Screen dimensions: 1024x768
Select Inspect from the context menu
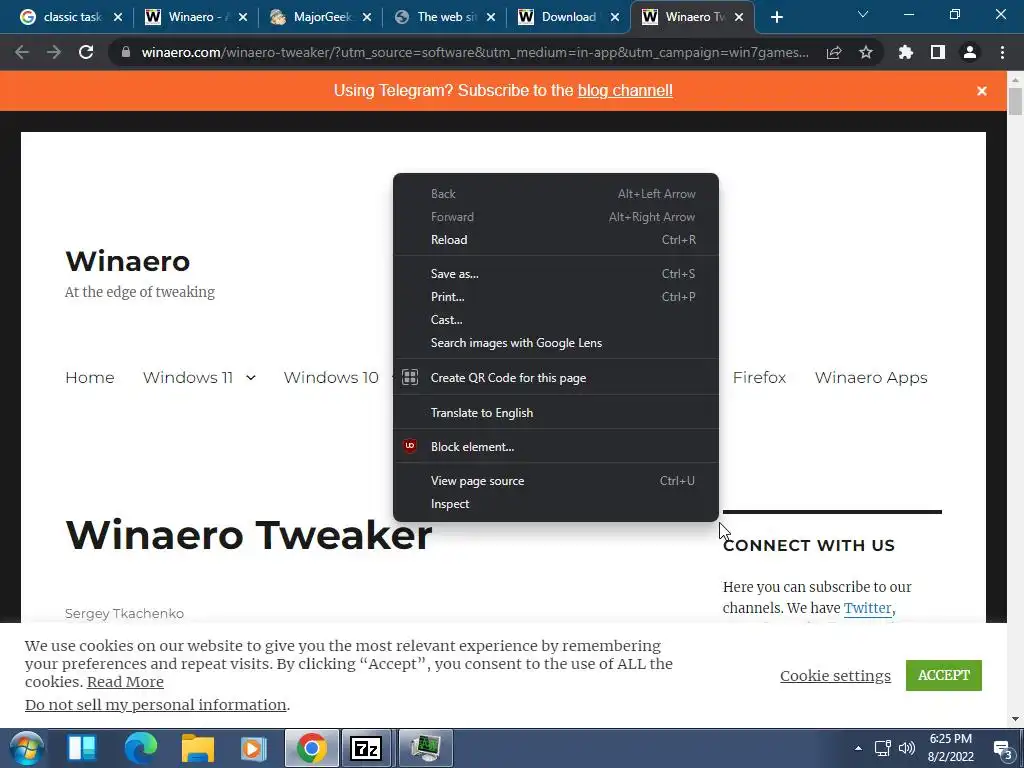point(556,504)
